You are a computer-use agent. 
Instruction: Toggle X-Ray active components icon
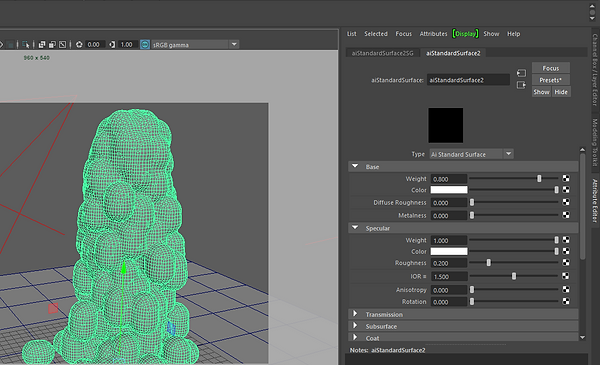(x=52, y=44)
